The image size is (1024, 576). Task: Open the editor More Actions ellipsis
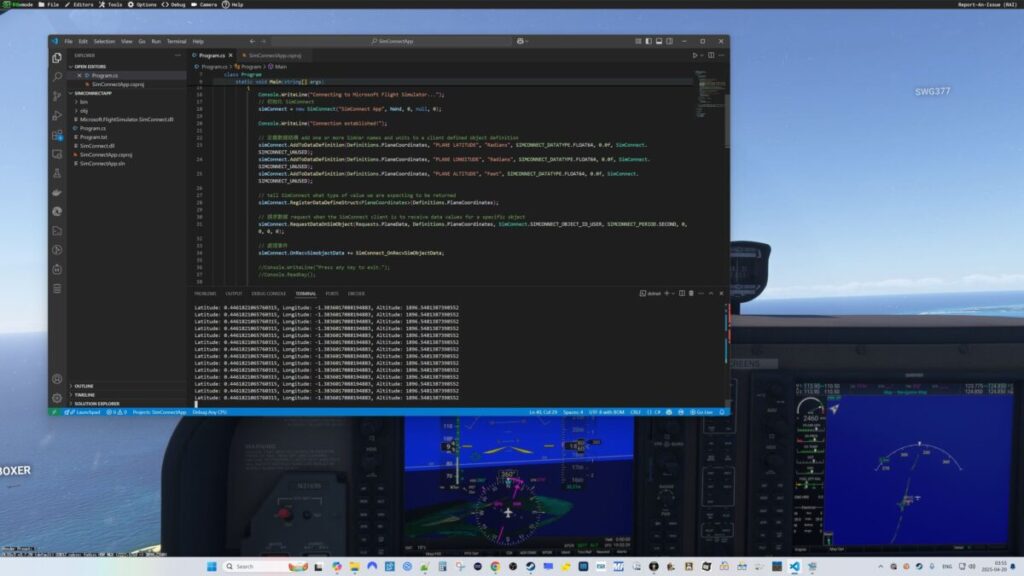721,56
